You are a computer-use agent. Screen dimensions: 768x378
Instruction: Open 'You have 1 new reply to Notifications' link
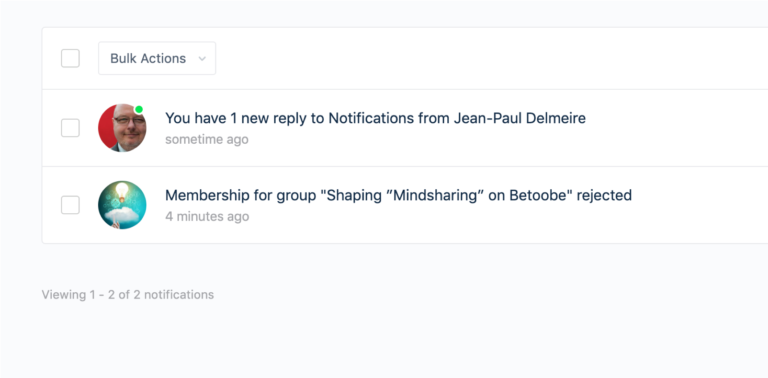(x=375, y=118)
